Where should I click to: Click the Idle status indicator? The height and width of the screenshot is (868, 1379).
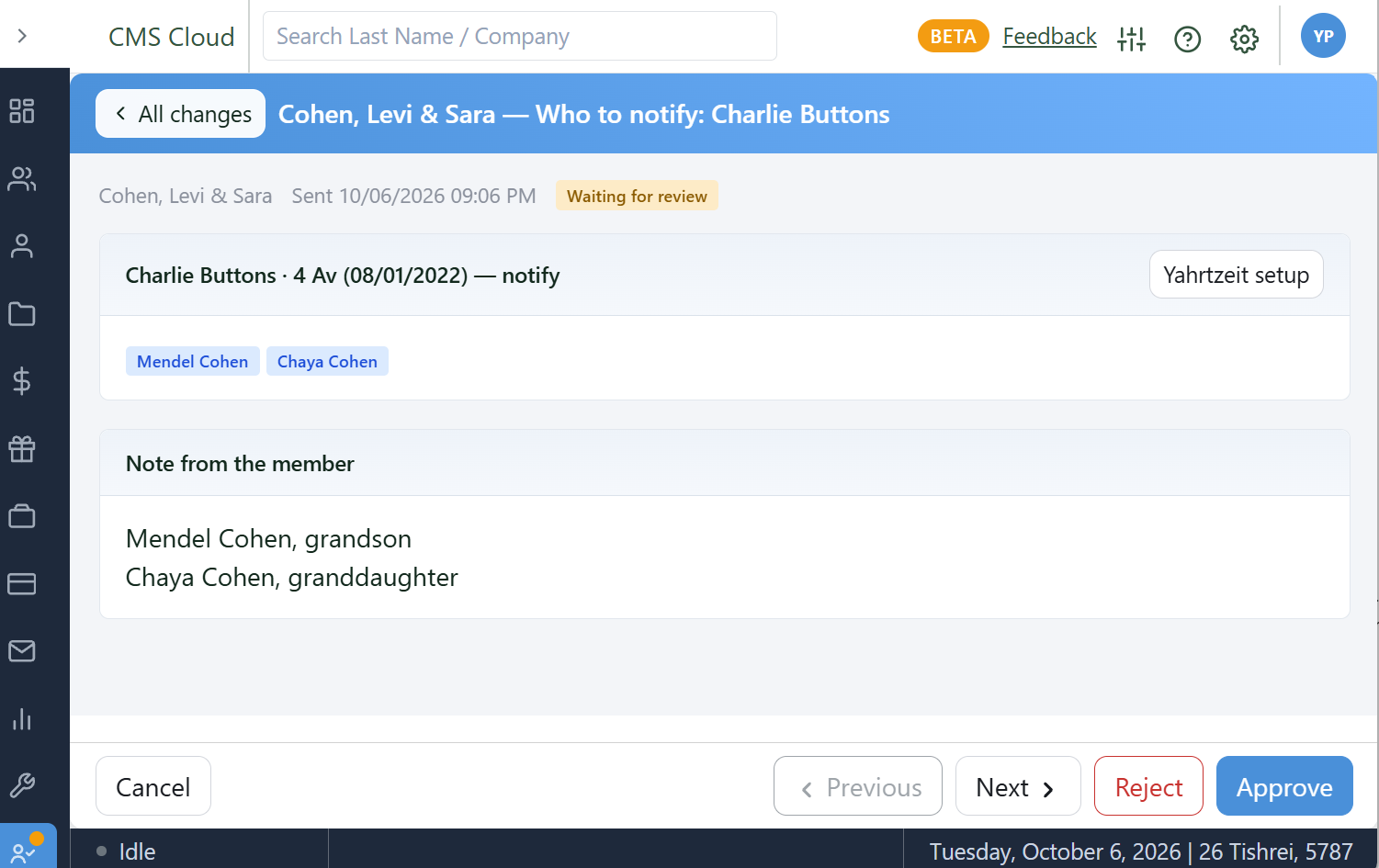[127, 851]
